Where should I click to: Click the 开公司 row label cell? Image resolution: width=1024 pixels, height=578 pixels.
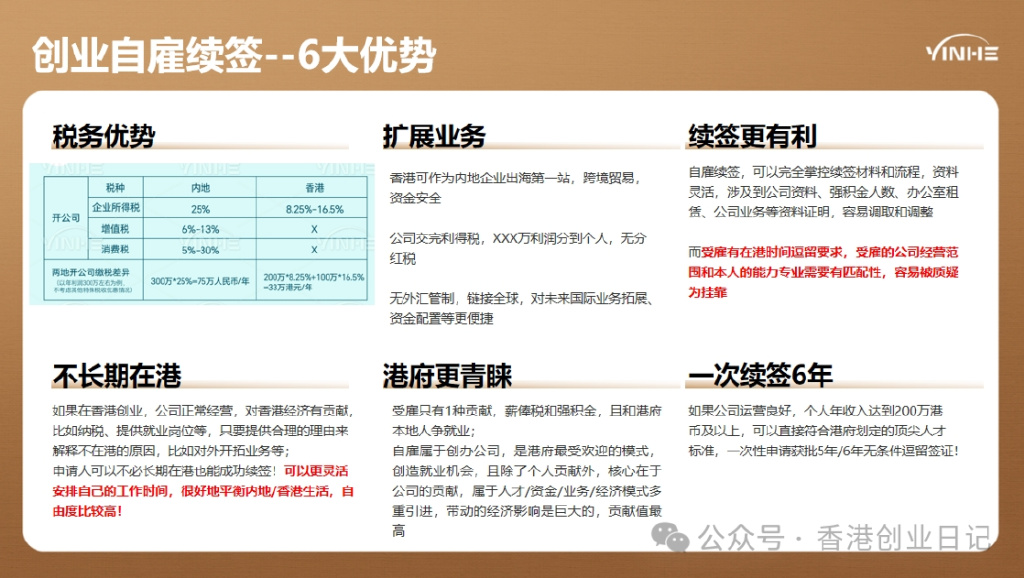(x=66, y=217)
